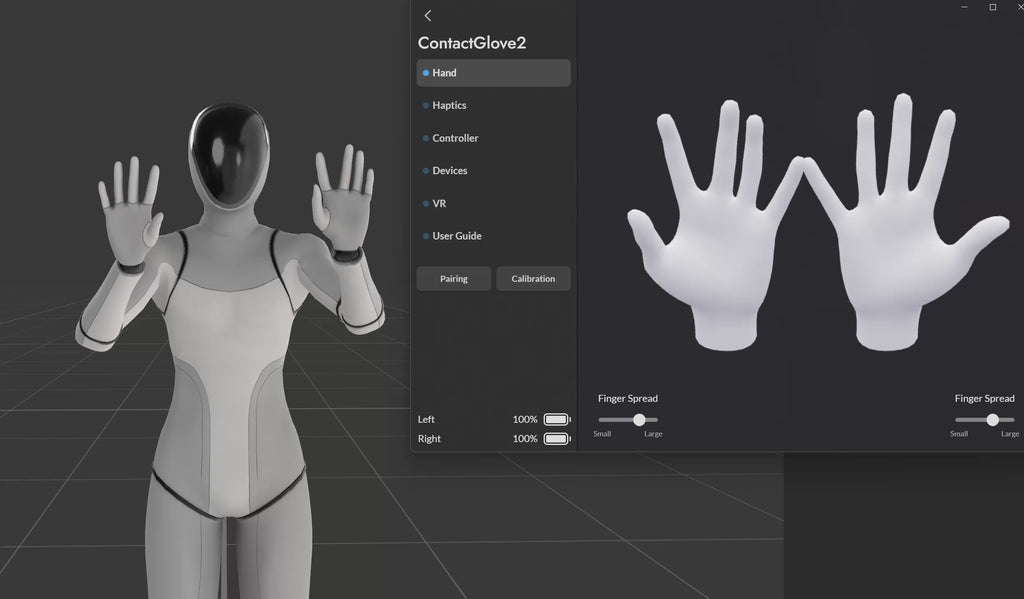Click the robot avatar's head visor
Screen dimensions: 1024x599
click(x=229, y=154)
